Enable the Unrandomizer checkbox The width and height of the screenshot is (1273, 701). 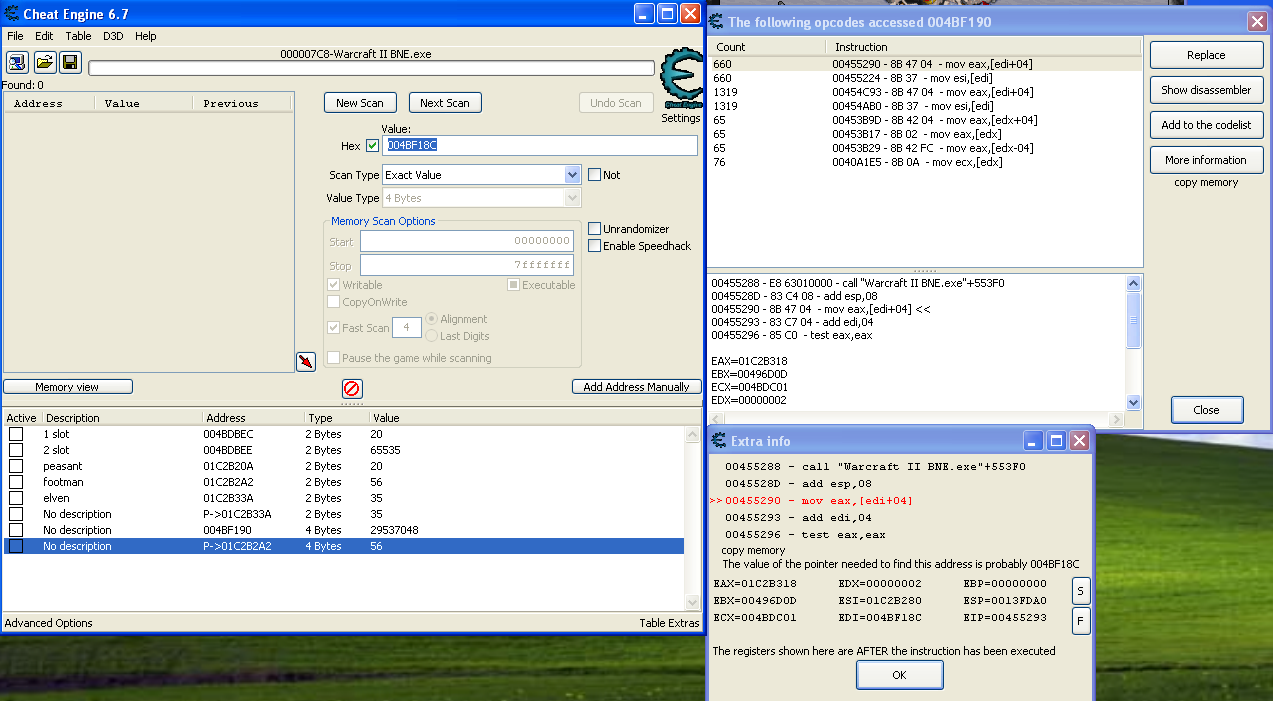pos(594,229)
